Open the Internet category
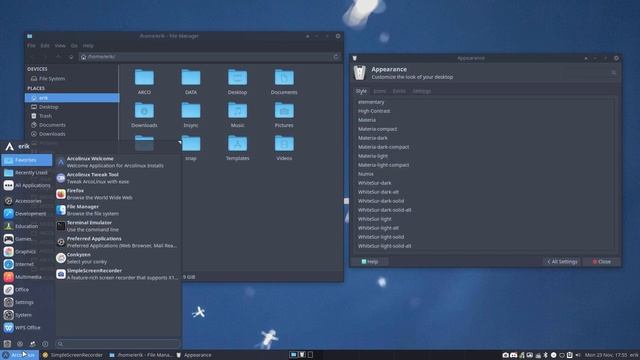The width and height of the screenshot is (640, 360). (27, 264)
